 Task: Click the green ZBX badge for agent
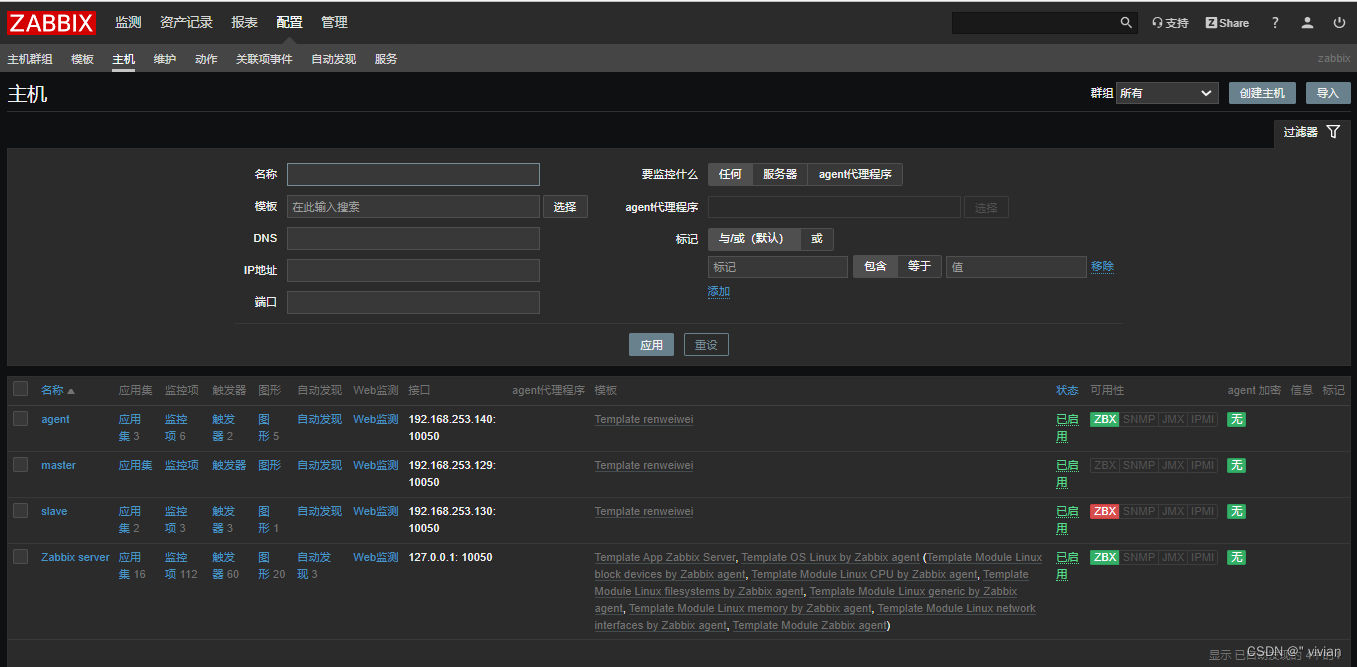[1105, 420]
